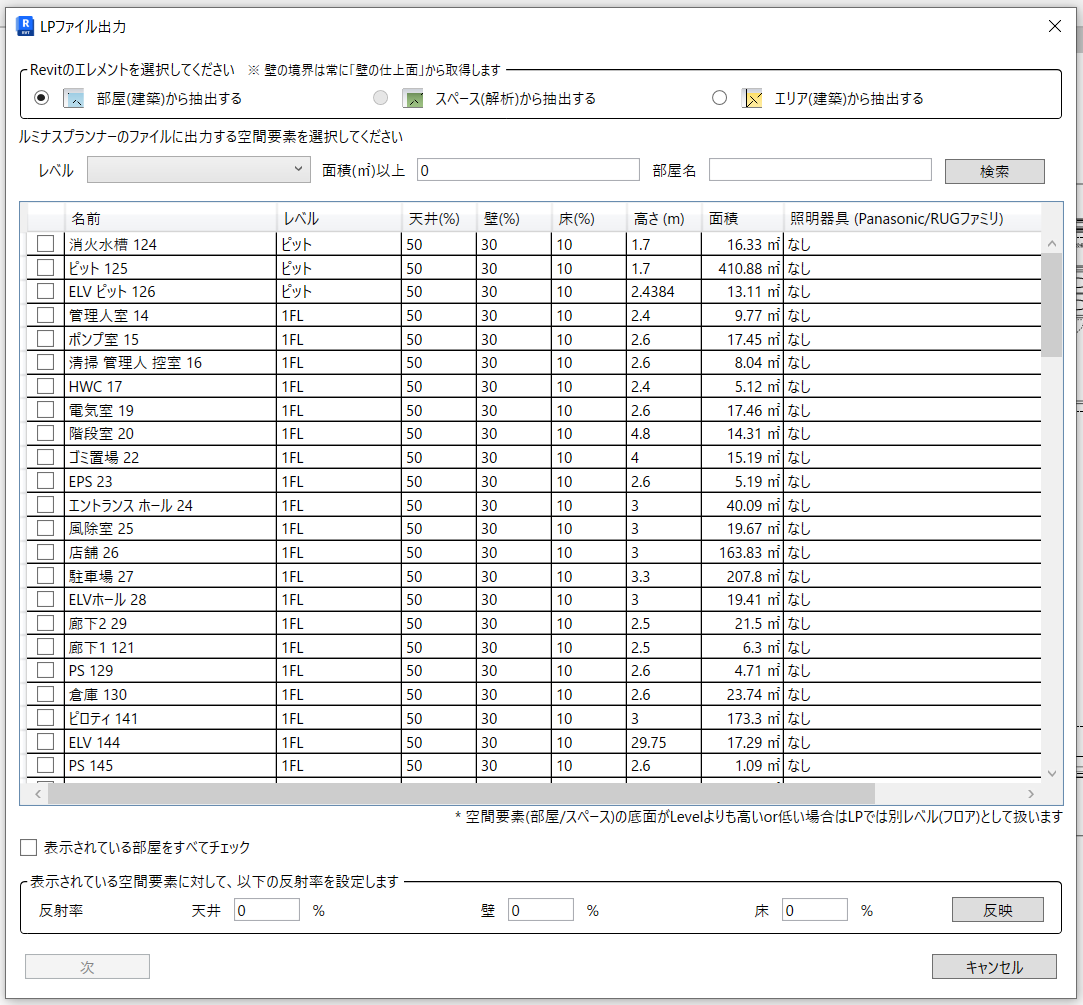Sort by the 名前 column header
The image size is (1083, 1005).
pos(170,218)
